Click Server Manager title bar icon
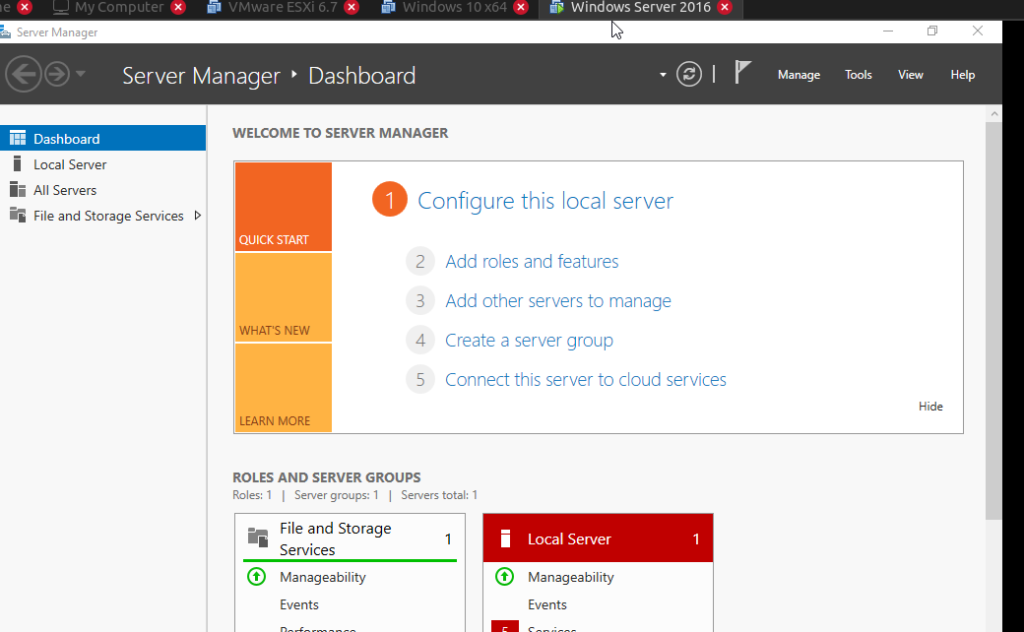 point(5,31)
